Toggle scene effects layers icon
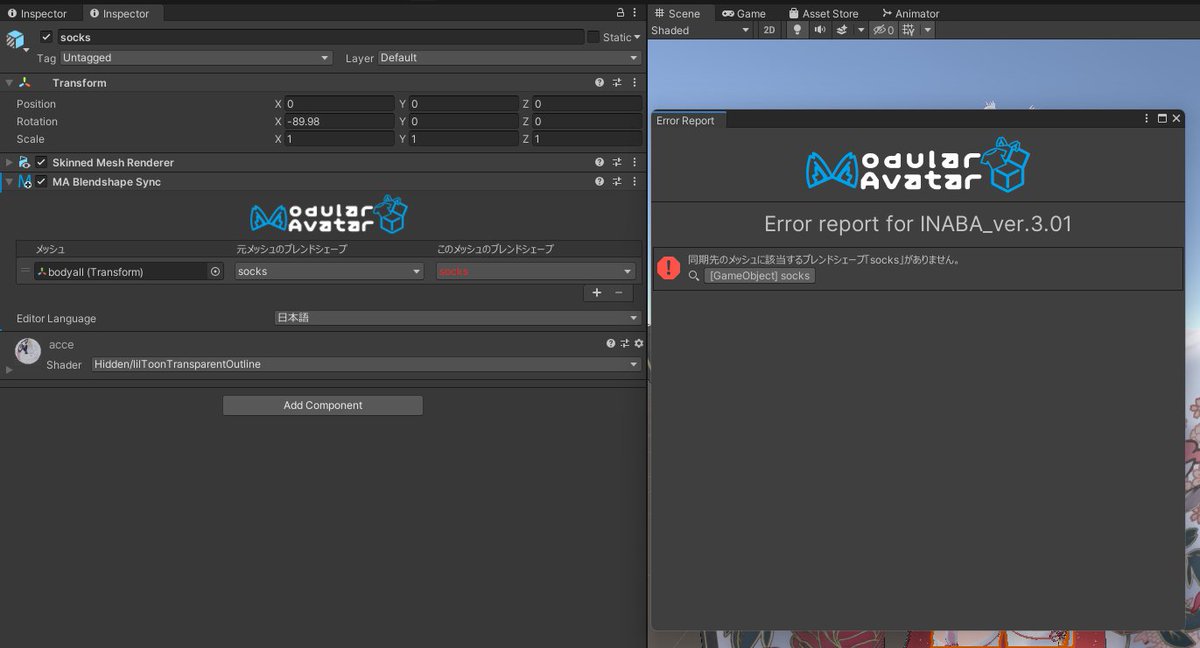Viewport: 1200px width, 648px height. click(842, 30)
